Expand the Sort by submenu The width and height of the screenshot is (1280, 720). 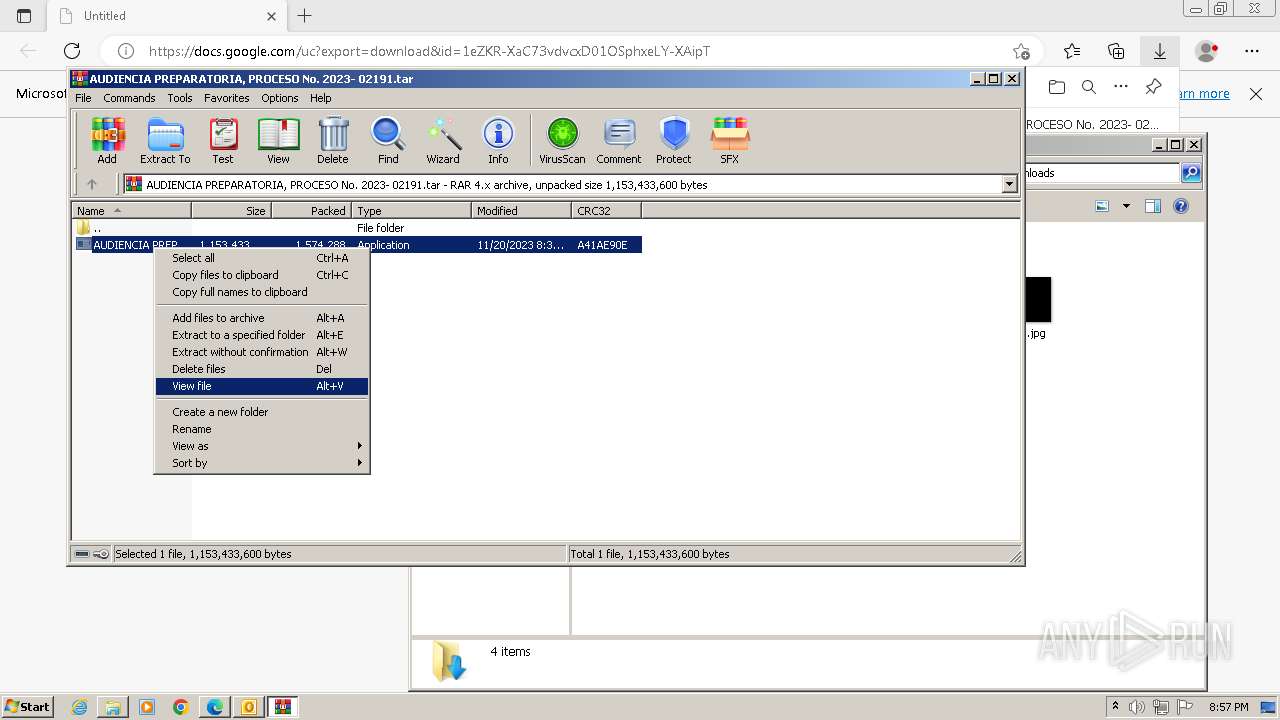[262, 463]
